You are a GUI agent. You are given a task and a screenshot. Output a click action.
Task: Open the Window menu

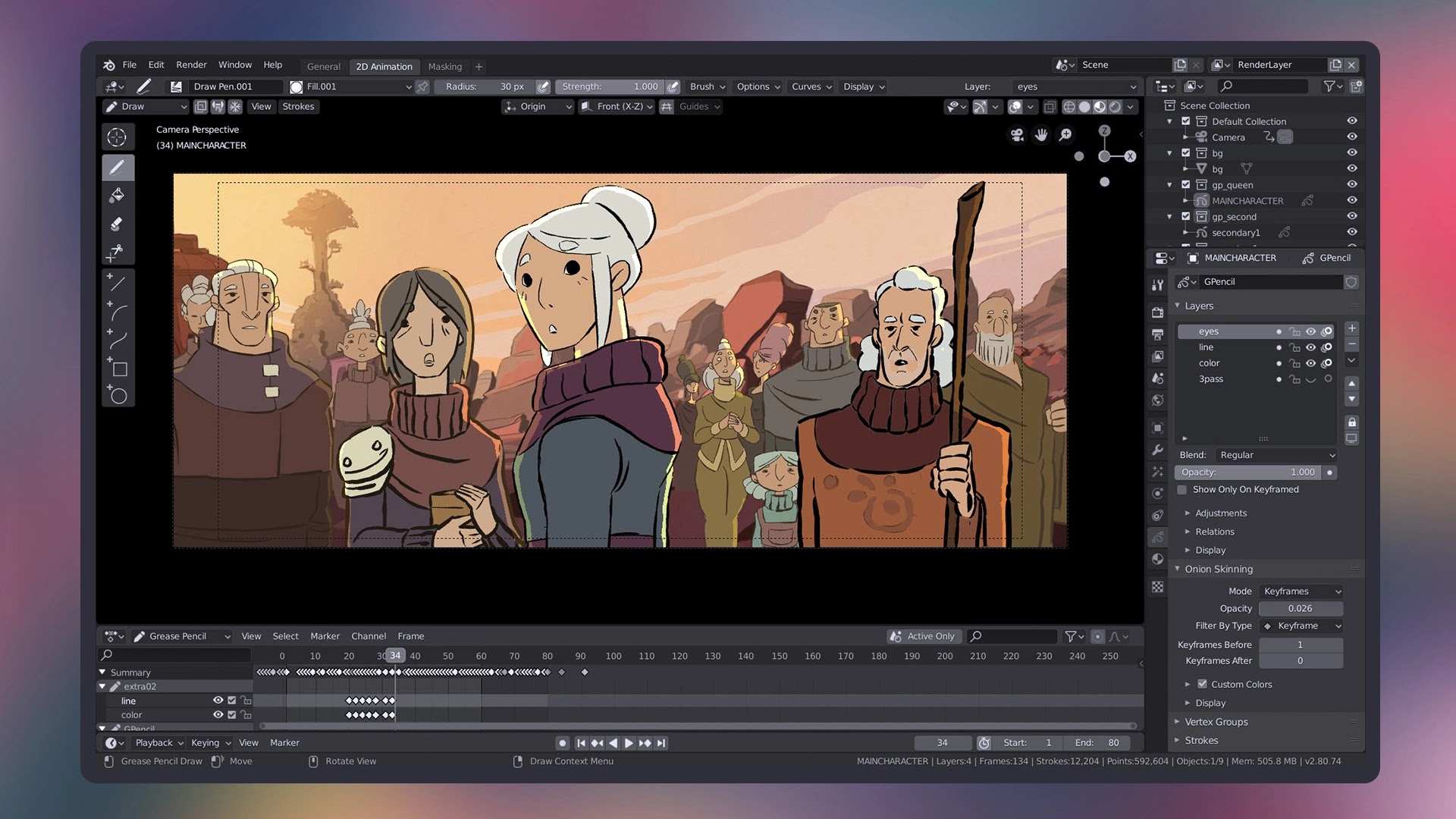point(235,65)
